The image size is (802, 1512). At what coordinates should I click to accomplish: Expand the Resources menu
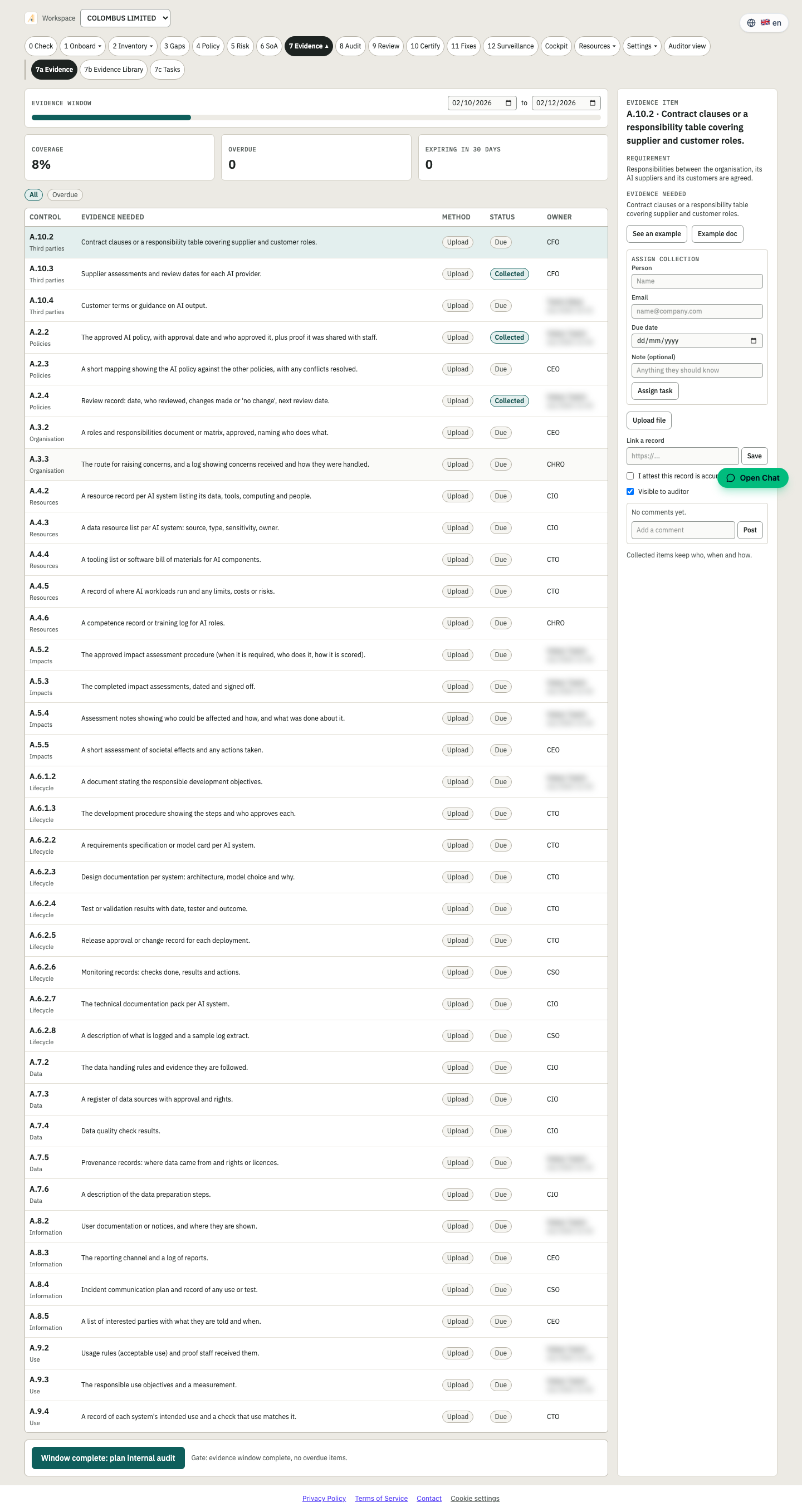click(596, 46)
